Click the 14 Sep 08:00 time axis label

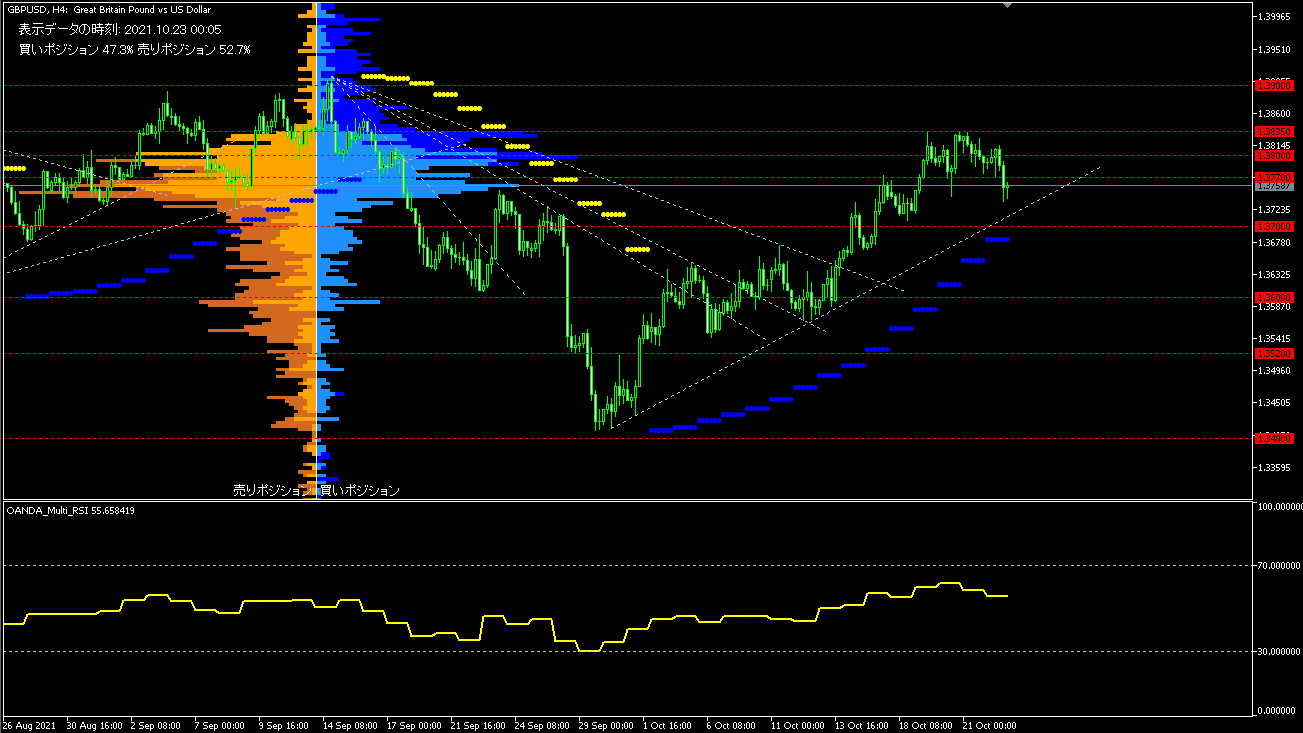[350, 724]
